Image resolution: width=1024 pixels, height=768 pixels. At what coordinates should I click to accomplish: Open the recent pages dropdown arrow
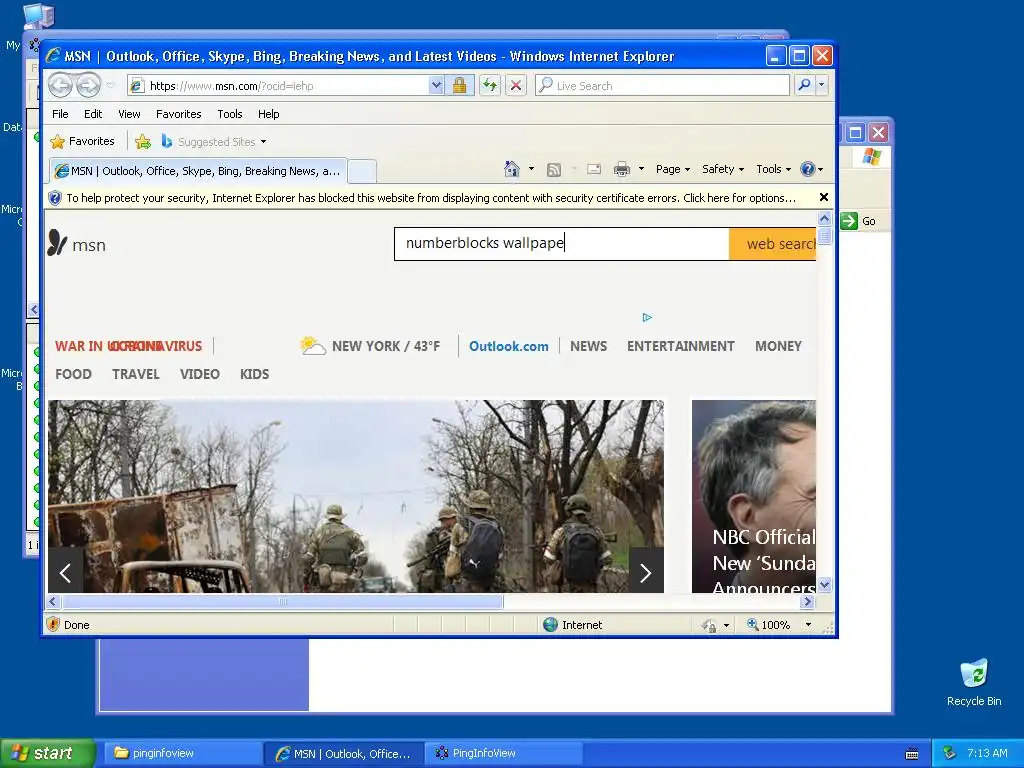coord(110,86)
